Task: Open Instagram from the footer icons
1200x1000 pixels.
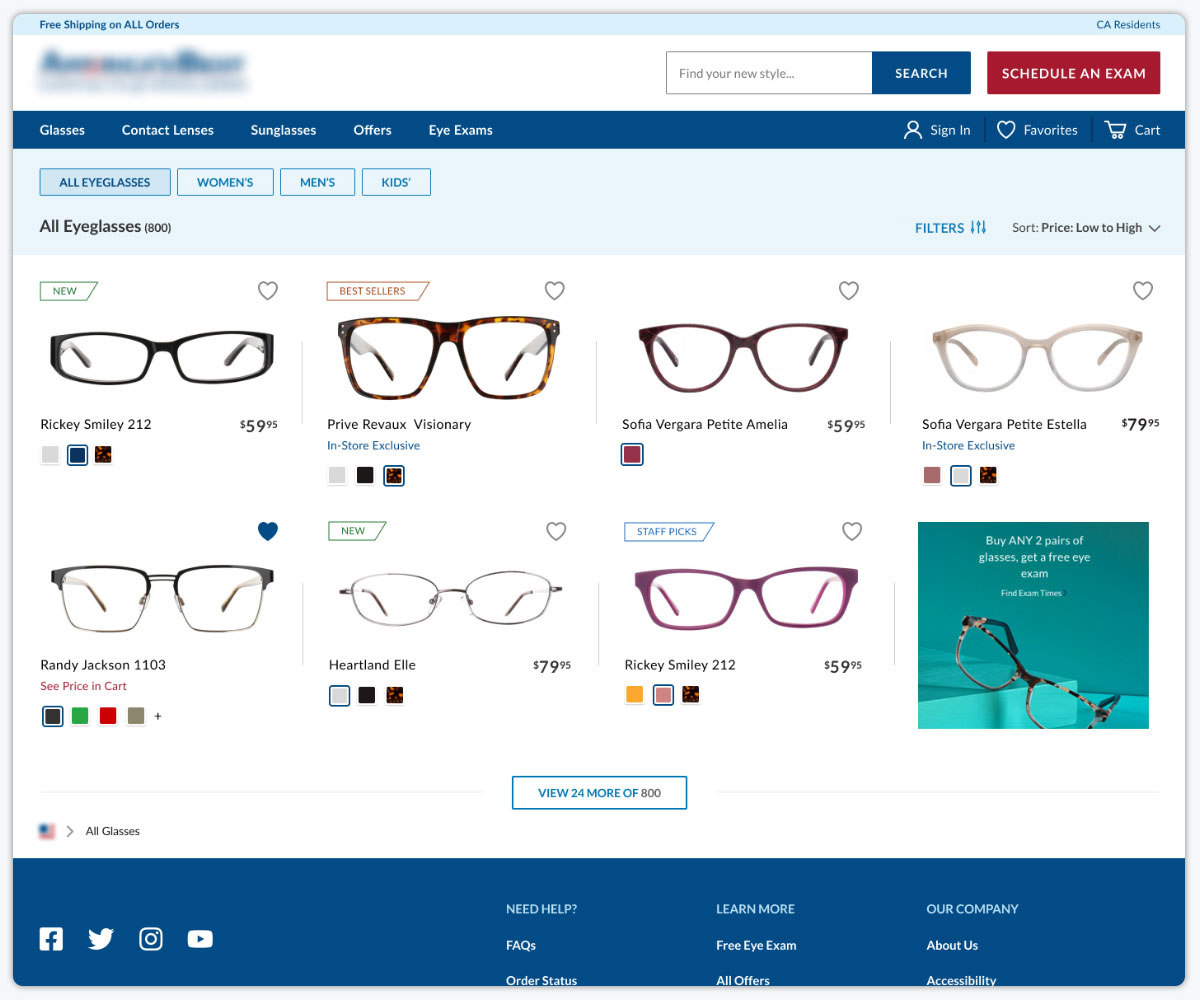Action: 151,939
